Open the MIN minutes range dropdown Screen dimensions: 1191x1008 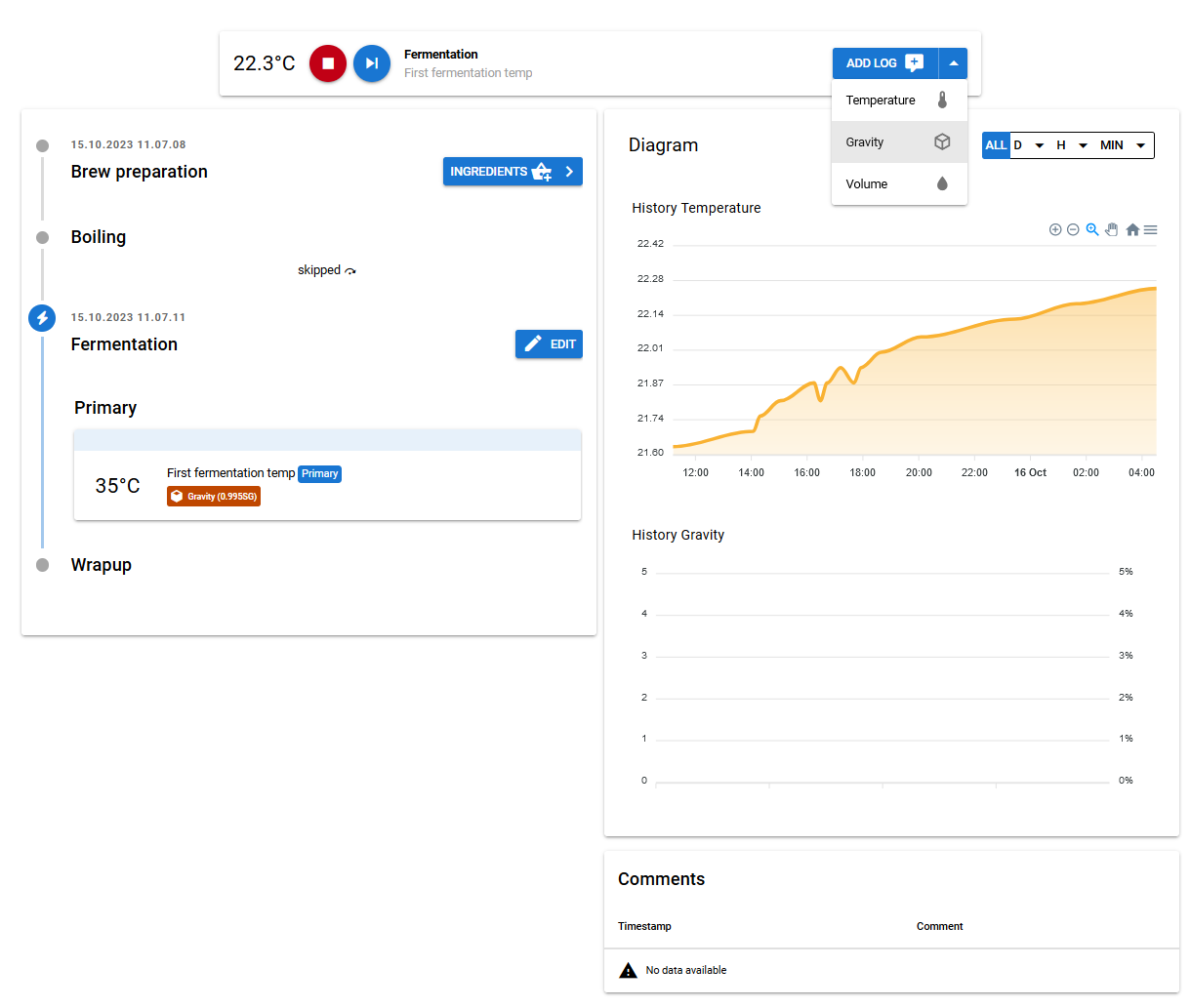[x=1123, y=145]
